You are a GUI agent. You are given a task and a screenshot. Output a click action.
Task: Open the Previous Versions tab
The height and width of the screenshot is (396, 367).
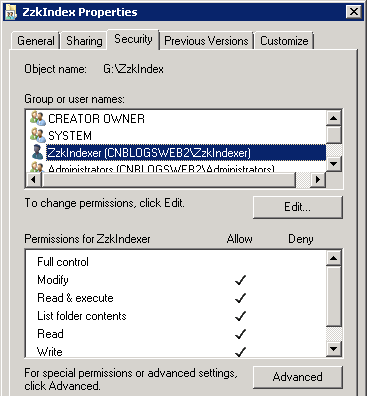(206, 41)
